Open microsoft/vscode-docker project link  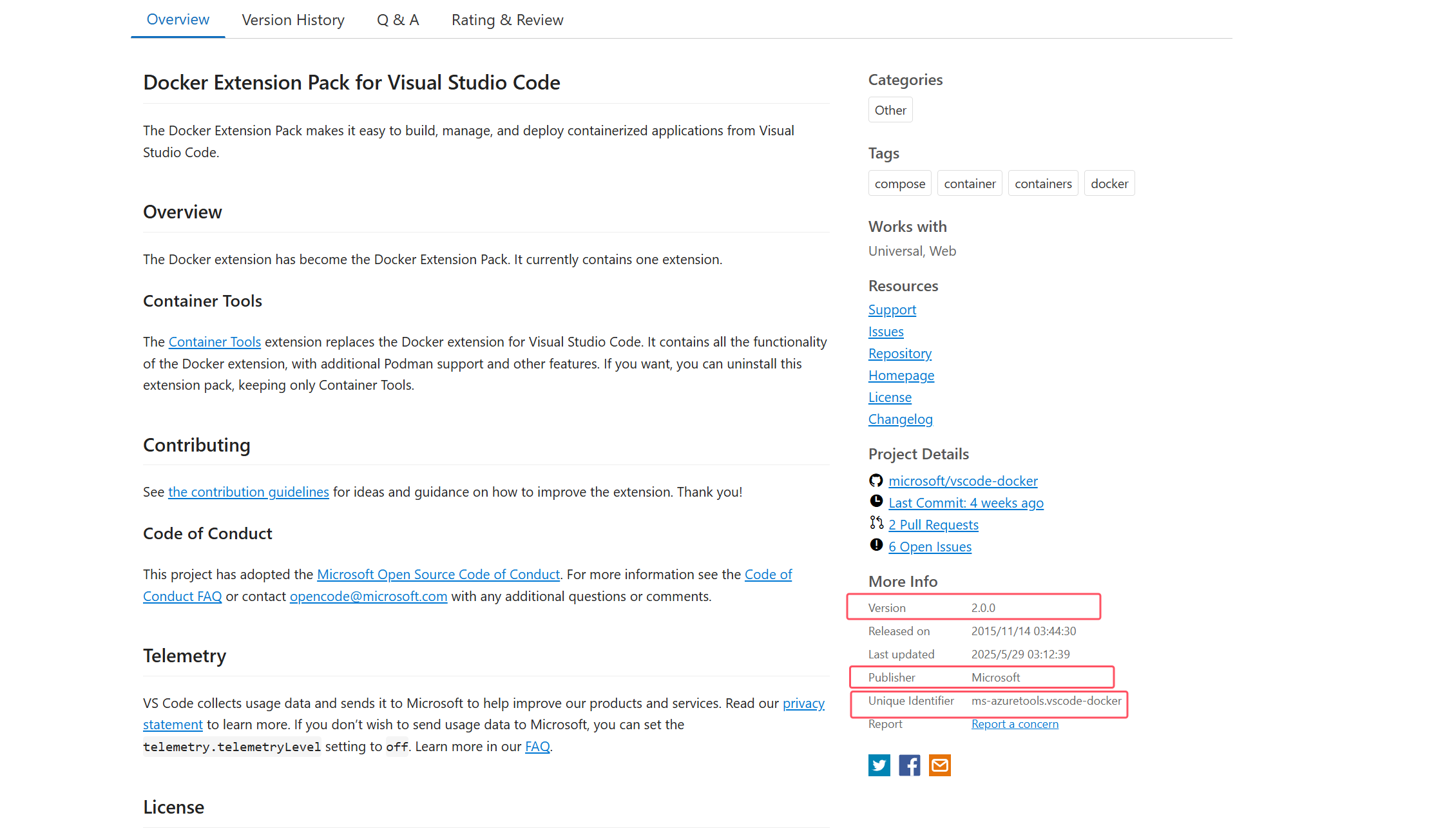963,481
